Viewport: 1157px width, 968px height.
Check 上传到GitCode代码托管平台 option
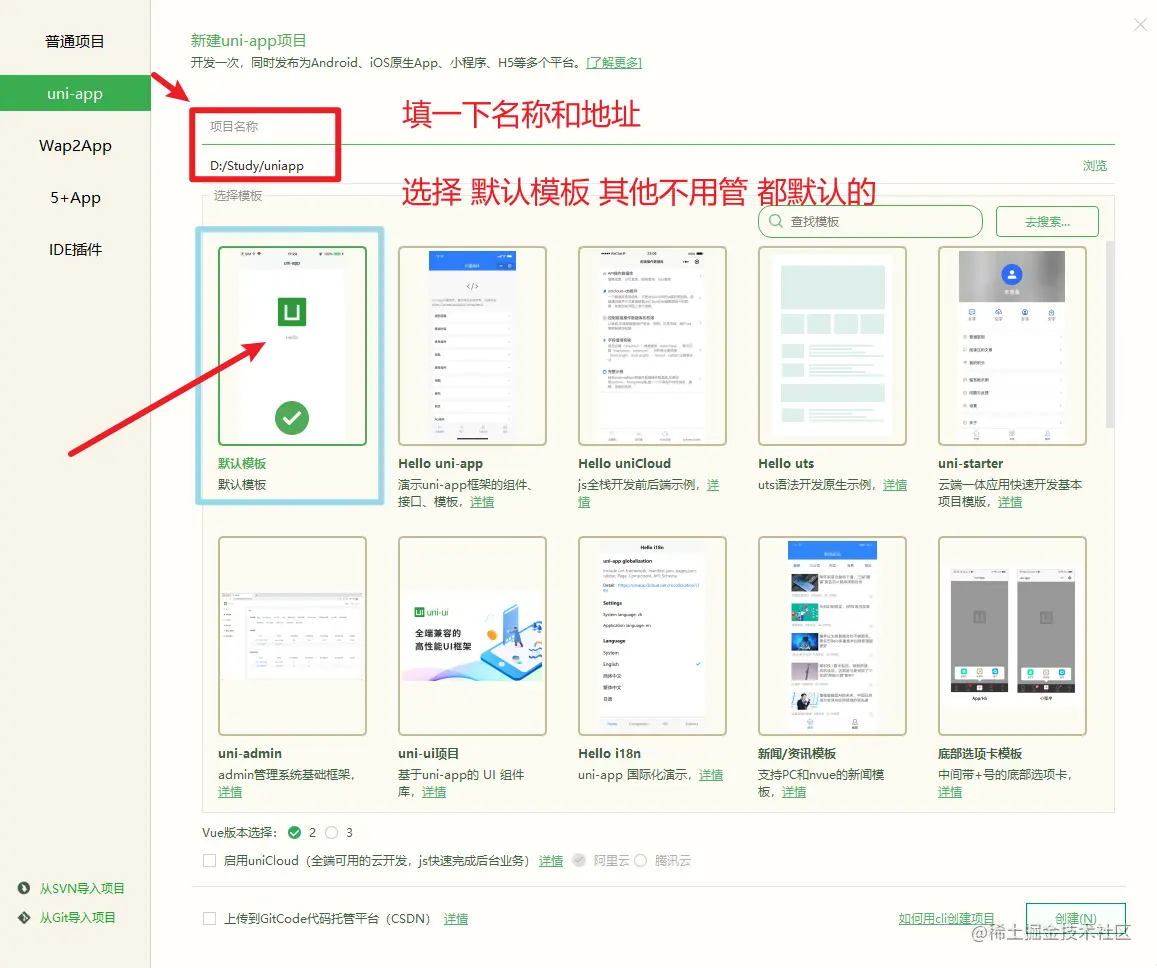click(210, 918)
